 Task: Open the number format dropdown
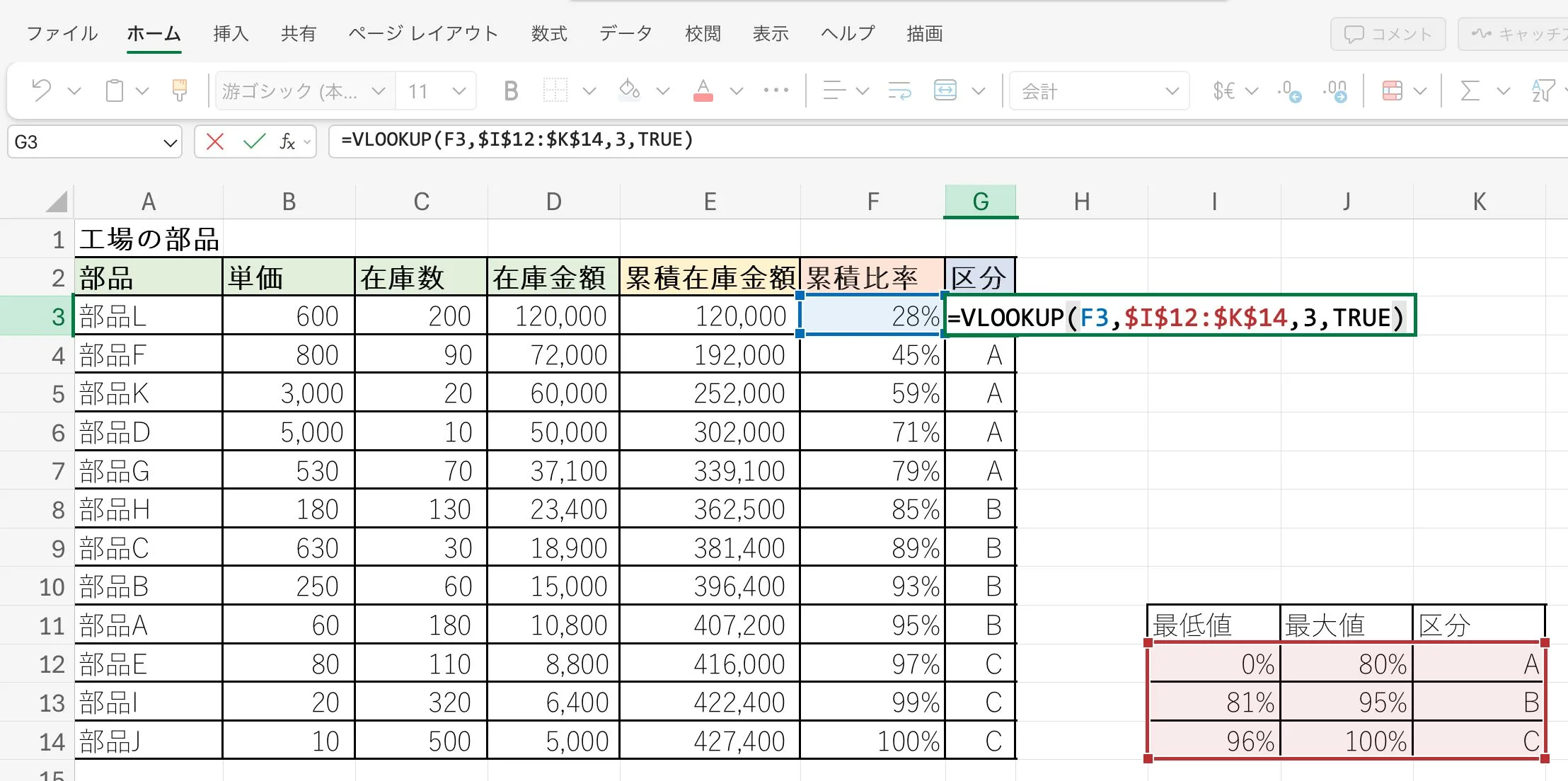tap(1172, 91)
